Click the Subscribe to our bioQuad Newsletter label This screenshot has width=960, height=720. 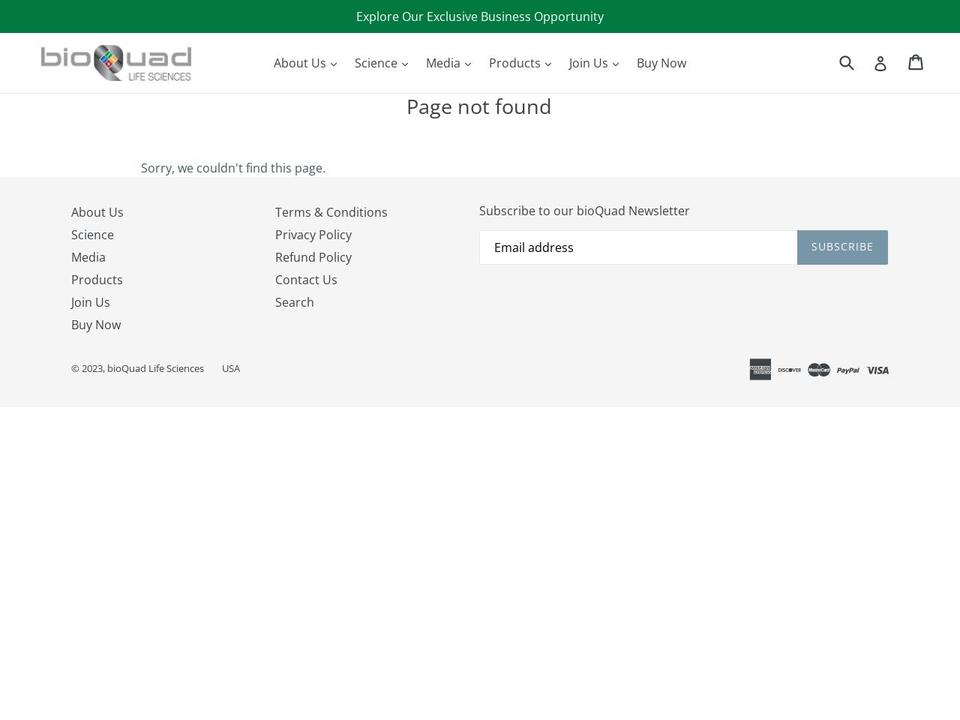tap(584, 211)
